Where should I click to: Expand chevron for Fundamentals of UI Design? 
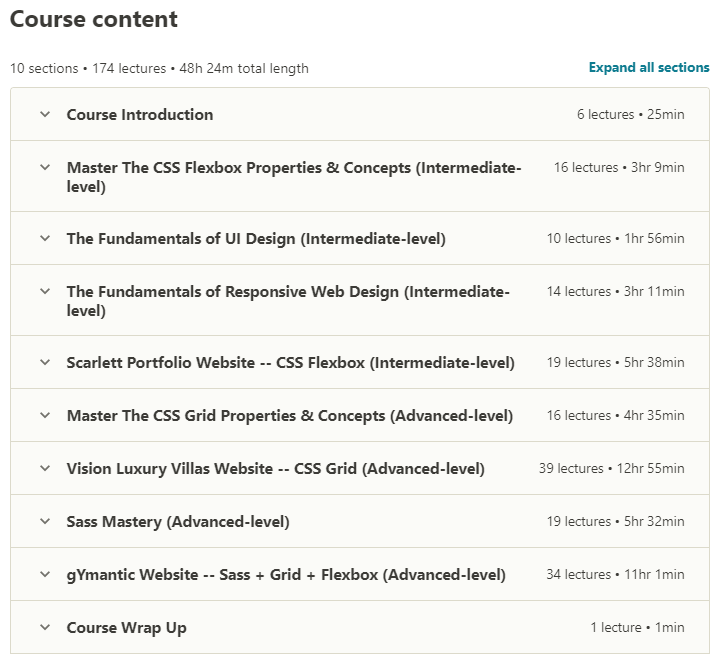tap(44, 238)
